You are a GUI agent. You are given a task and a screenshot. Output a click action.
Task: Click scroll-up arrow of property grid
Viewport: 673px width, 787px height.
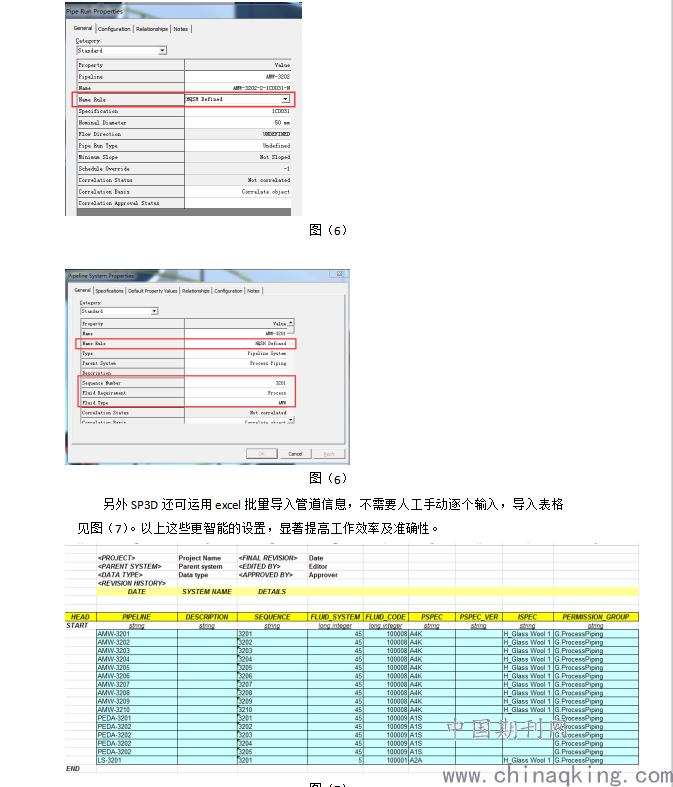(291, 322)
